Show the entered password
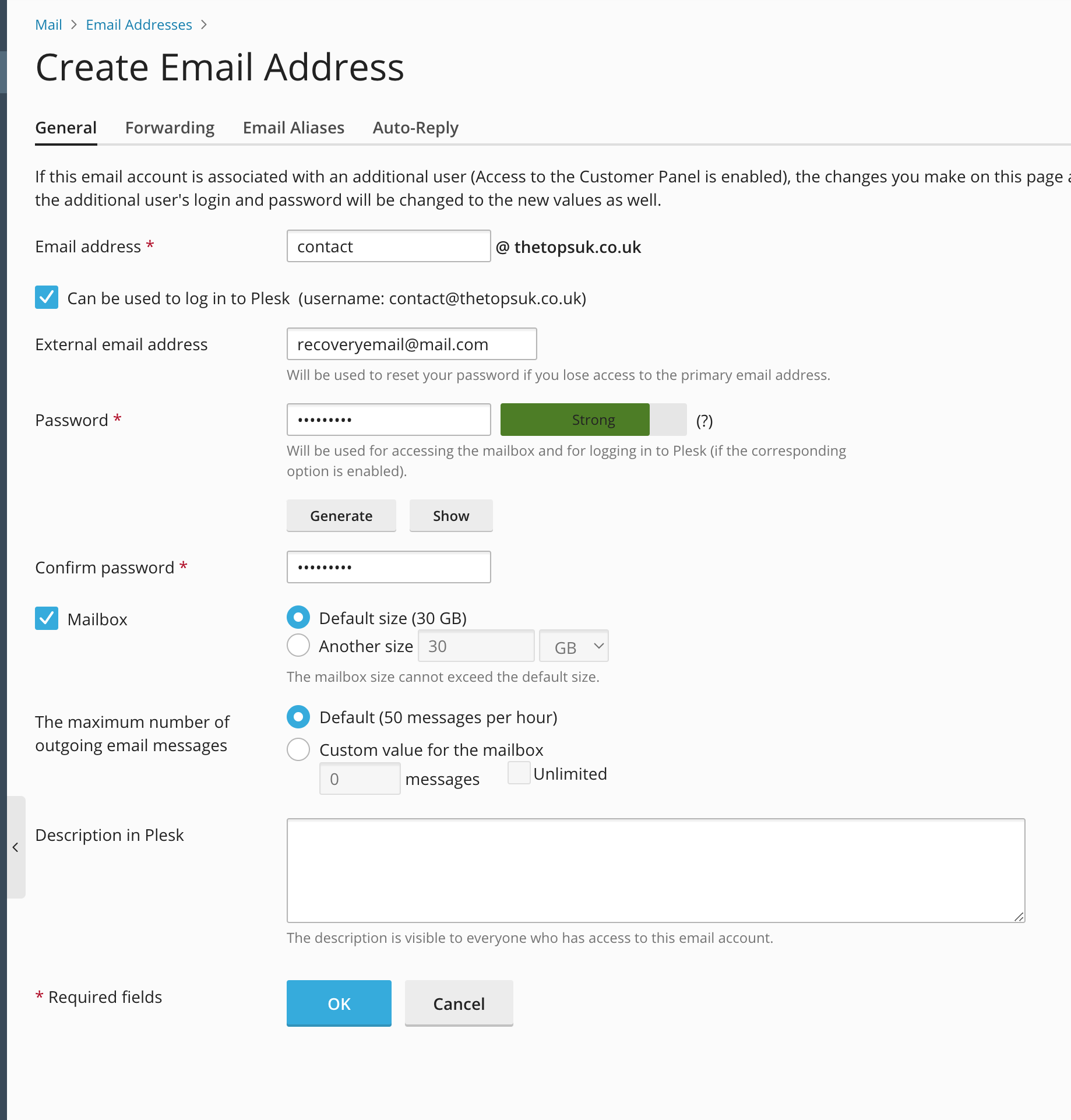Image resolution: width=1071 pixels, height=1120 pixels. pyautogui.click(x=450, y=515)
